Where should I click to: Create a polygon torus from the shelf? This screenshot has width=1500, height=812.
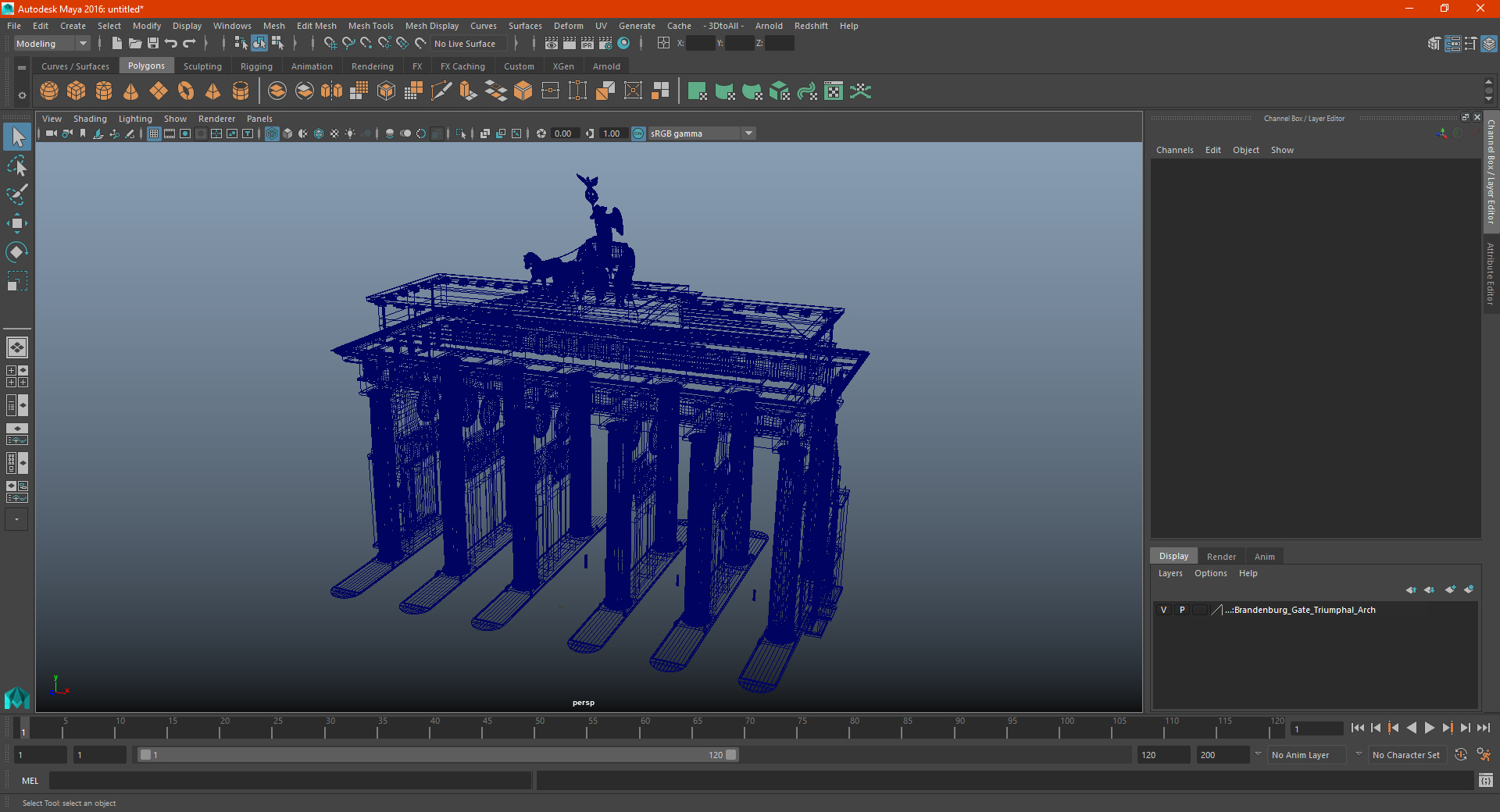pyautogui.click(x=186, y=91)
